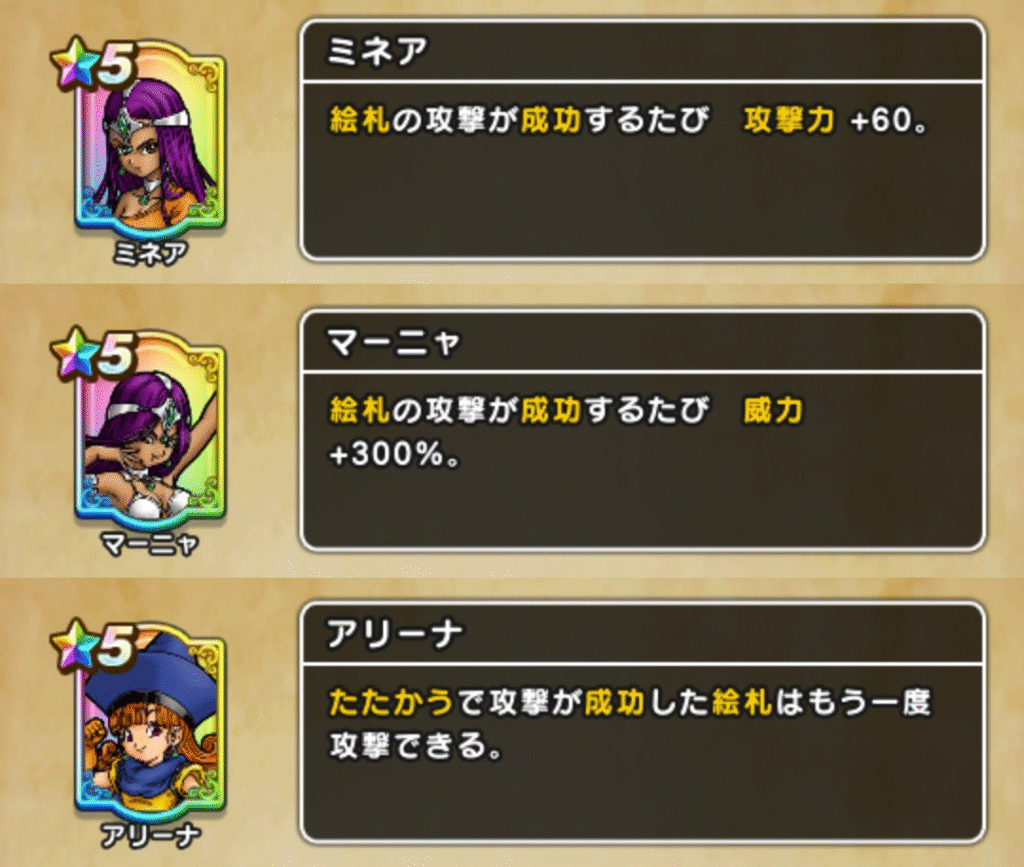Click the 5 rarity number on マーニャ card
Screen dimensions: 1024x867
(118, 356)
